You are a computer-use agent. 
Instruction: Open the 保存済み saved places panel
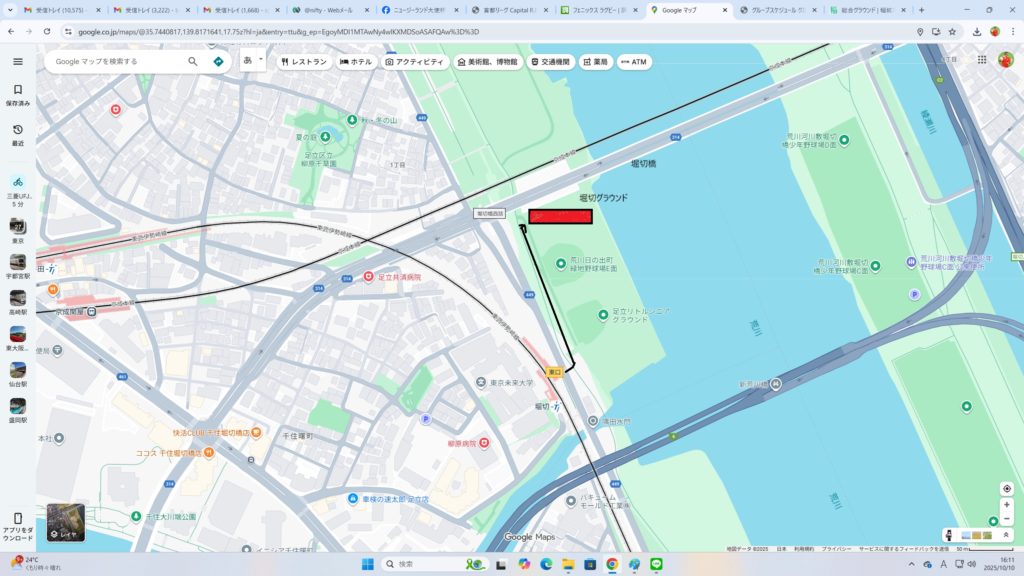pyautogui.click(x=17, y=94)
